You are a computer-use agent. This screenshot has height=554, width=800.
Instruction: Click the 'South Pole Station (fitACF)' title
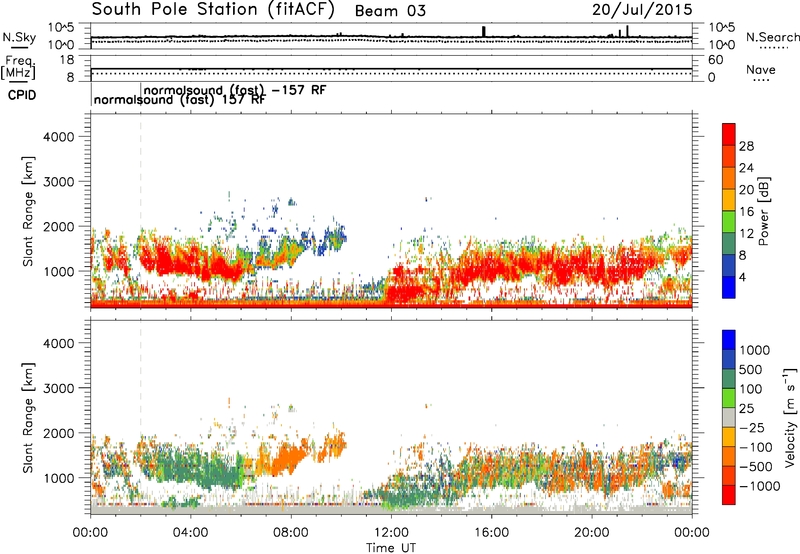tap(213, 10)
